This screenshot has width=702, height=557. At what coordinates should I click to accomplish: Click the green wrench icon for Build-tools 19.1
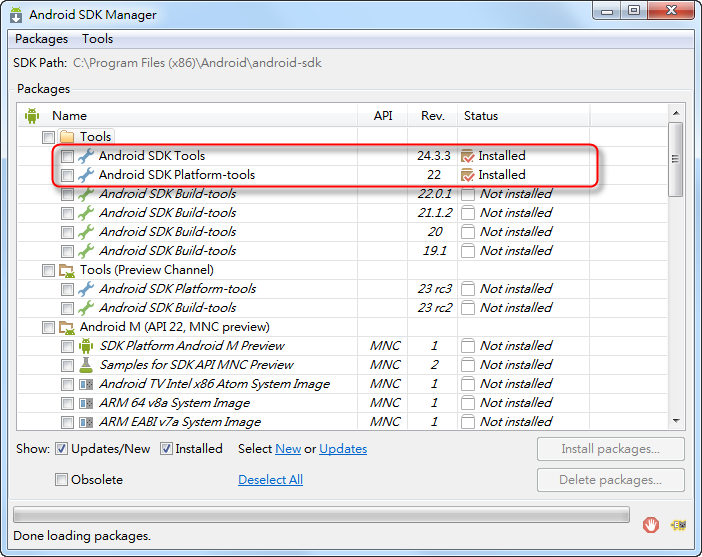coord(86,251)
